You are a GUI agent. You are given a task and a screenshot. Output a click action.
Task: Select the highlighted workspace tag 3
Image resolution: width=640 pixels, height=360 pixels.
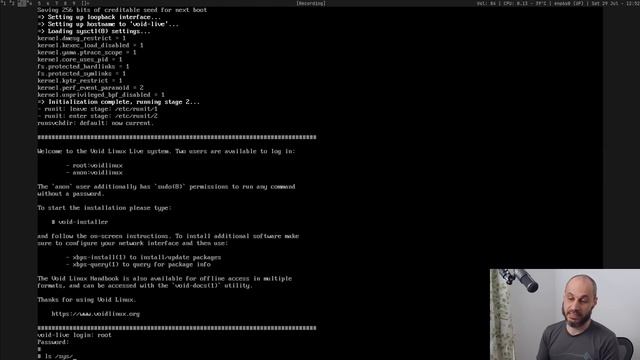click(x=22, y=3)
